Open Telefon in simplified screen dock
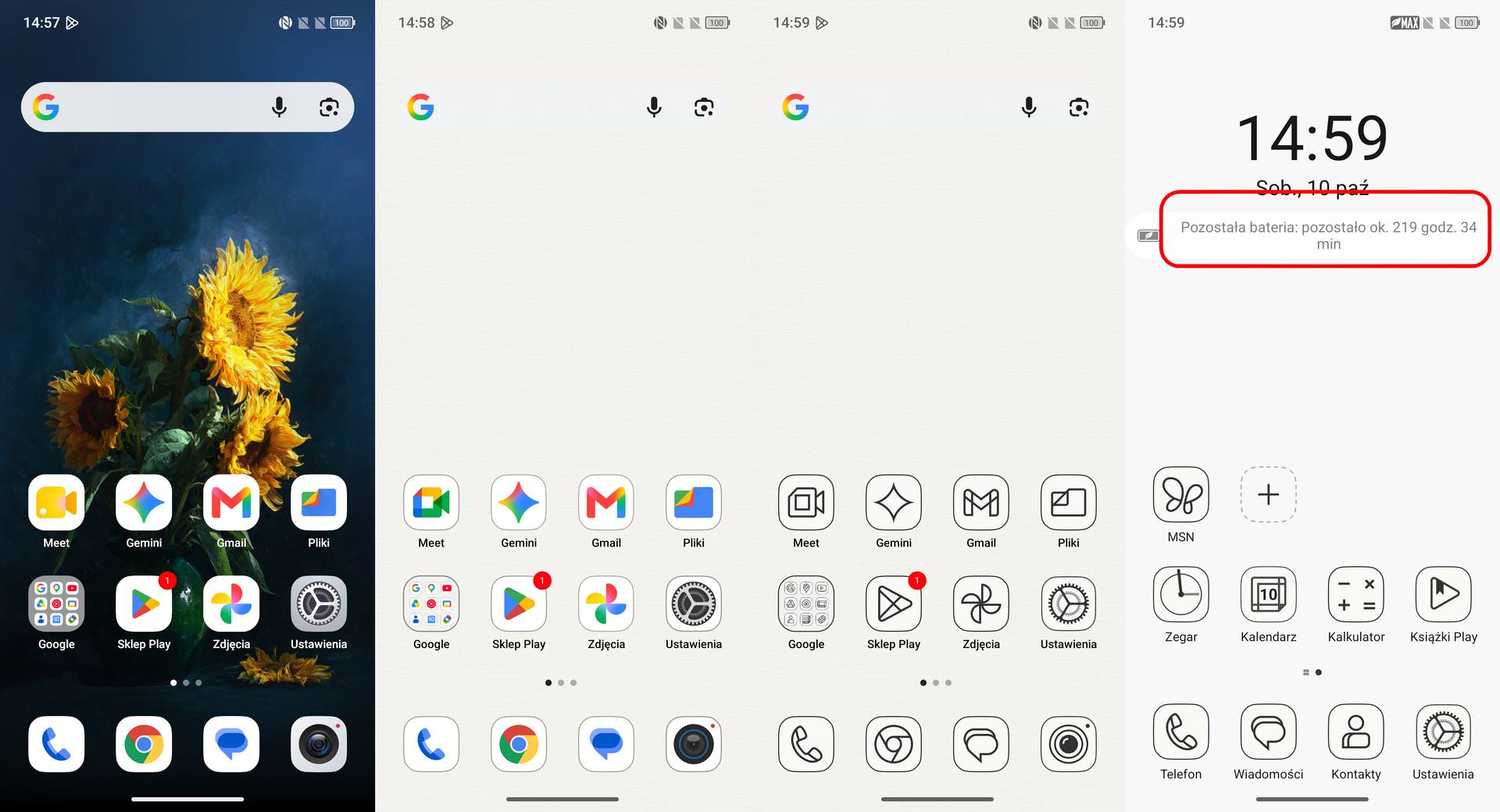Viewport: 1500px width, 812px height. (1181, 732)
